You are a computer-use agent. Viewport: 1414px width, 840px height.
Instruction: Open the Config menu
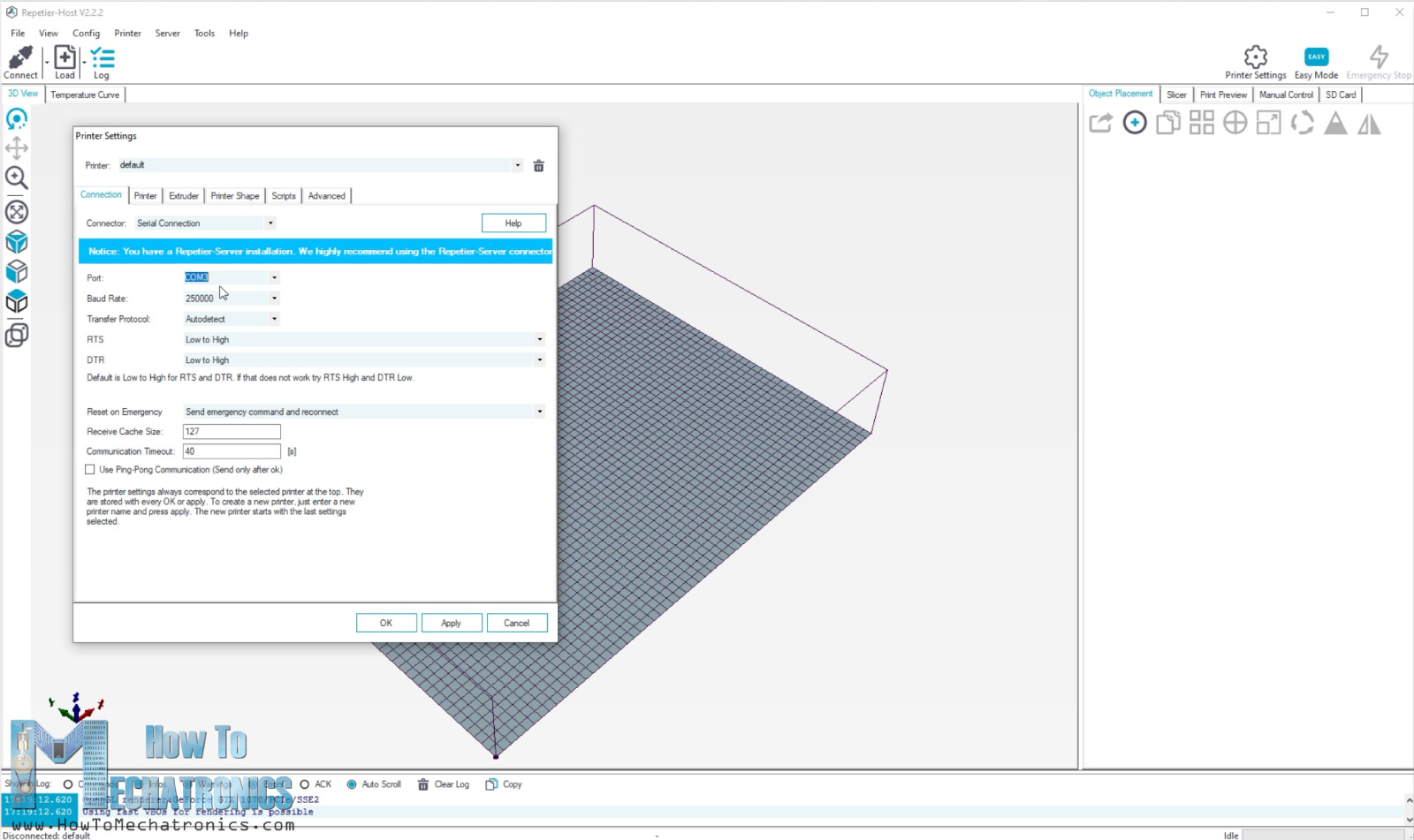86,34
